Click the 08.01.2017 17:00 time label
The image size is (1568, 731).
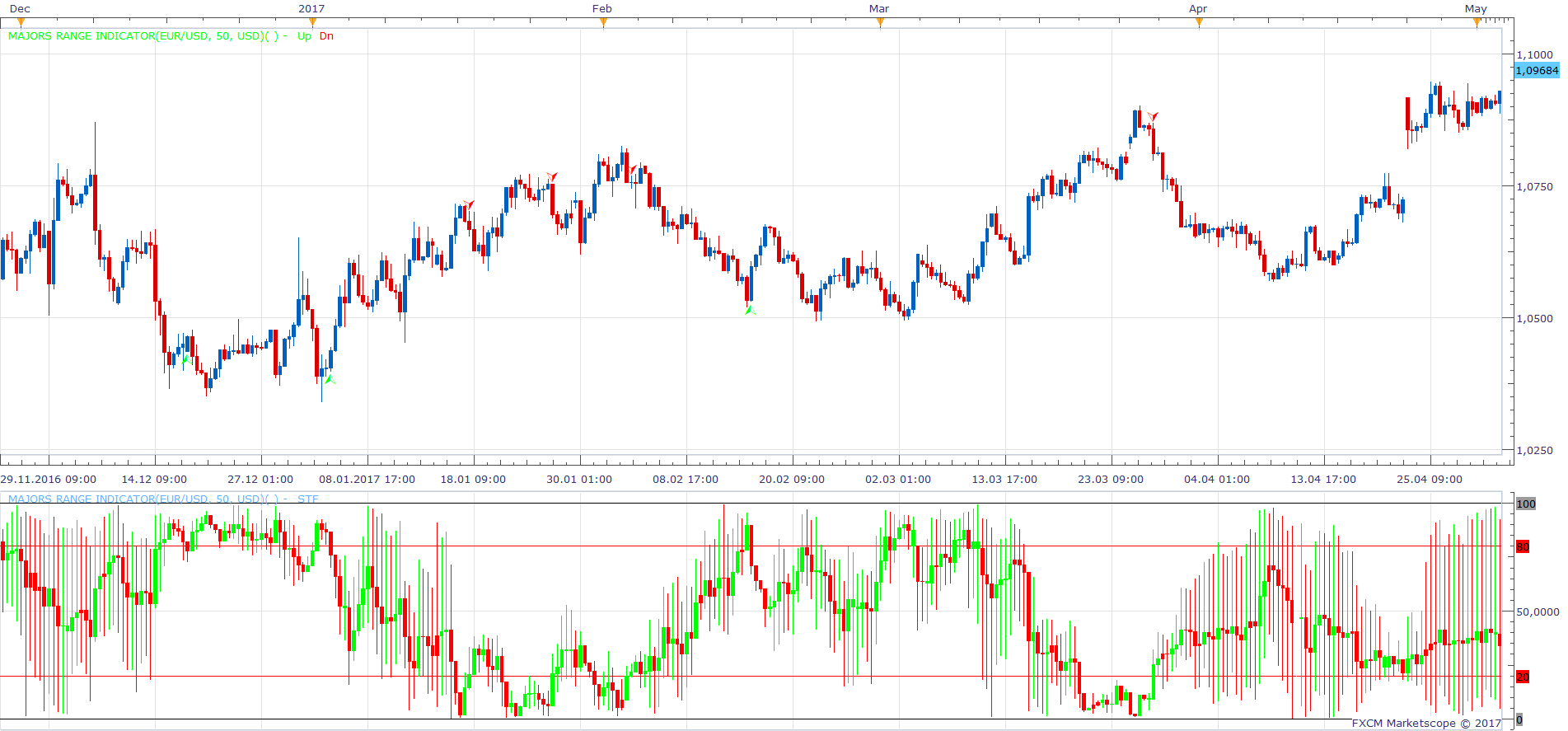(367, 479)
